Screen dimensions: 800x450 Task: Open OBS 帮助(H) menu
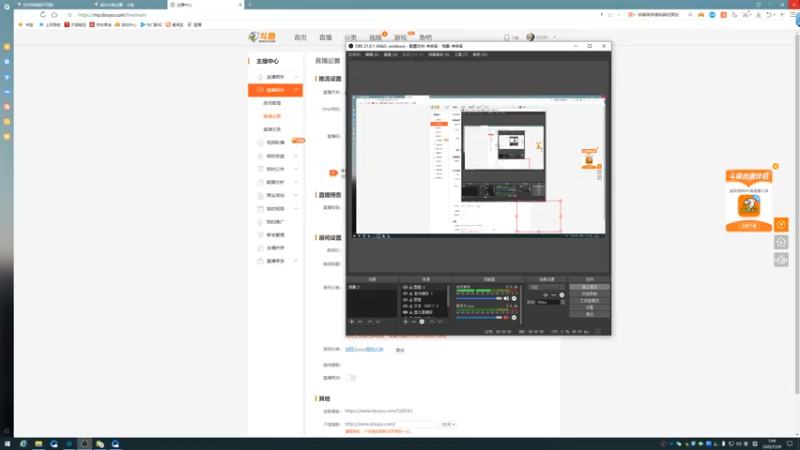point(480,55)
